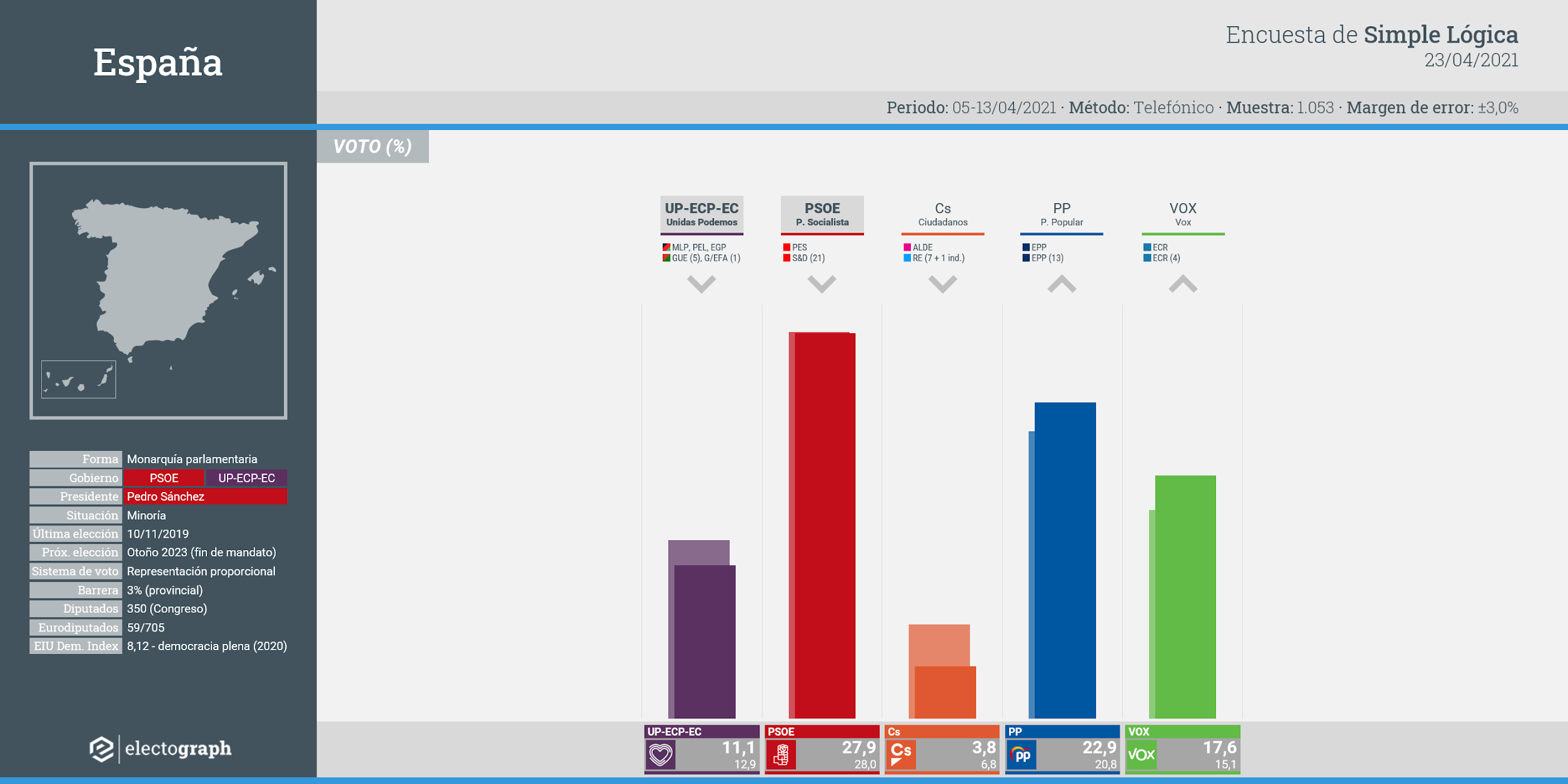Click the blue PP vote bar
This screenshot has width=1568, height=784.
[1065, 560]
